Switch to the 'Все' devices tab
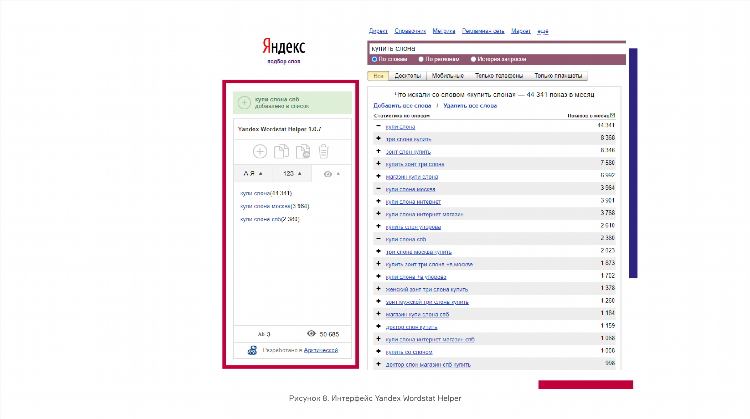This screenshot has height=419, width=750. coord(378,76)
